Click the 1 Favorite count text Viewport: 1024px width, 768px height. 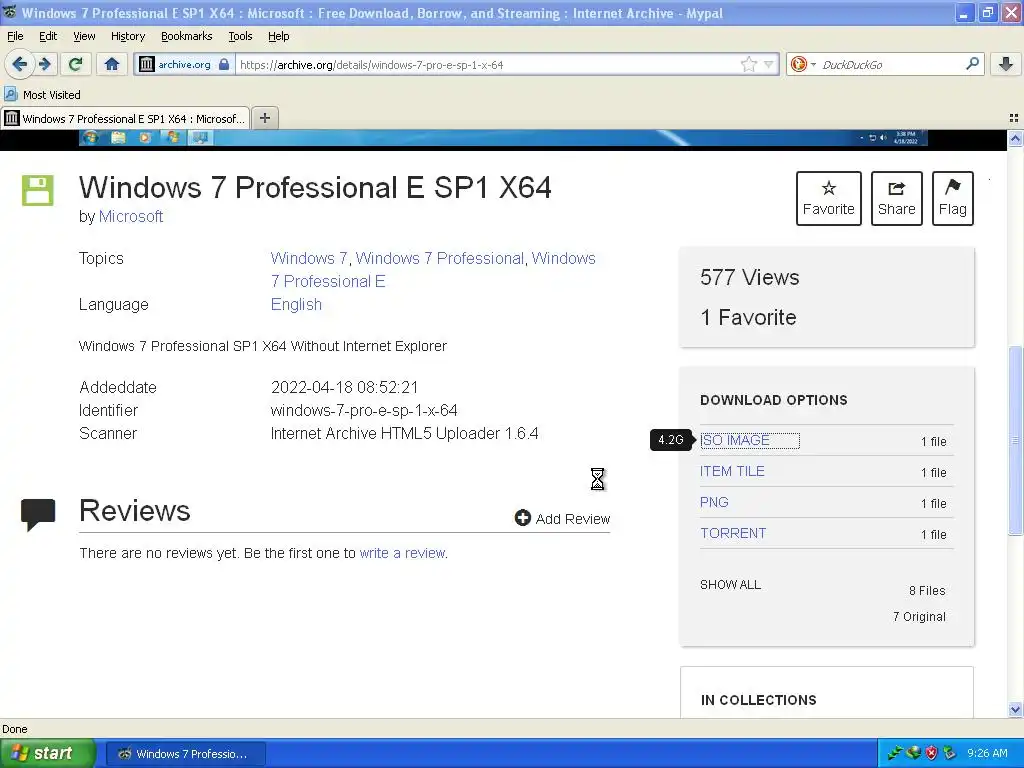tap(748, 317)
